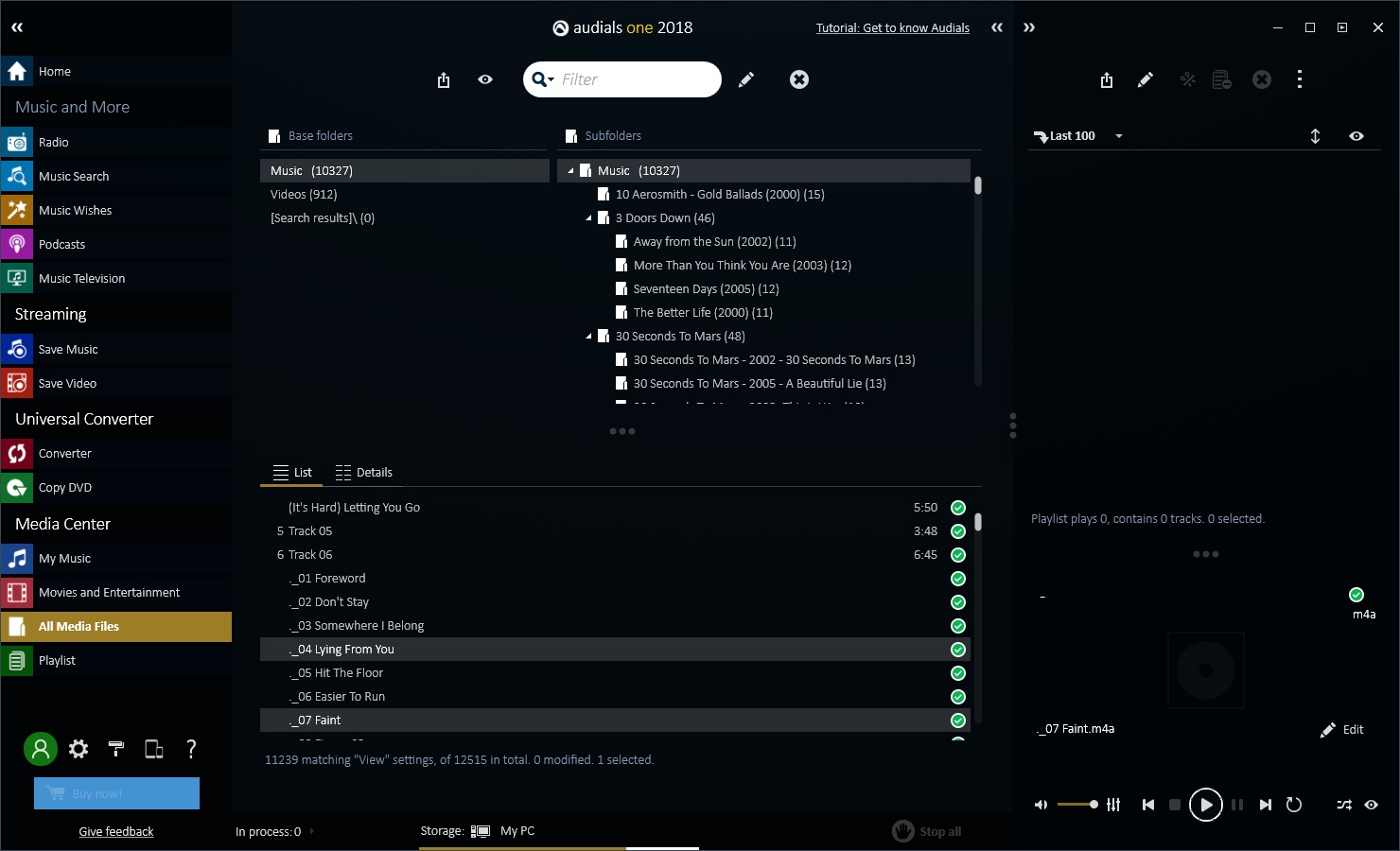Adjust the volume slider
Viewport: 1400px width, 851px height.
[x=1077, y=805]
